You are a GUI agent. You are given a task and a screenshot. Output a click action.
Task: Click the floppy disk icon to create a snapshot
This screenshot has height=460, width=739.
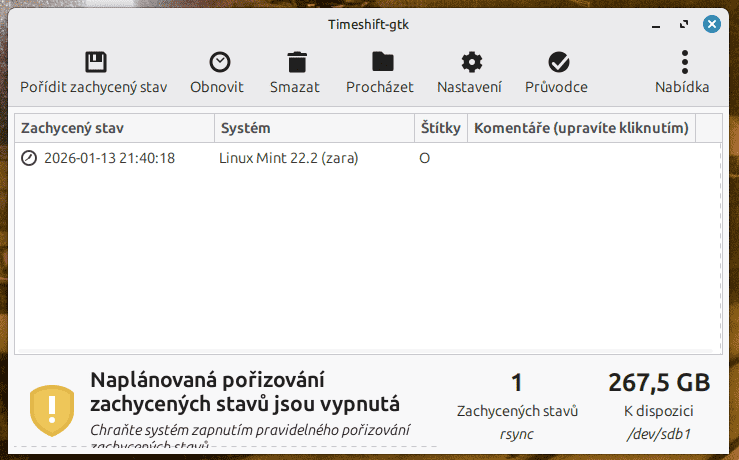[x=96, y=62]
